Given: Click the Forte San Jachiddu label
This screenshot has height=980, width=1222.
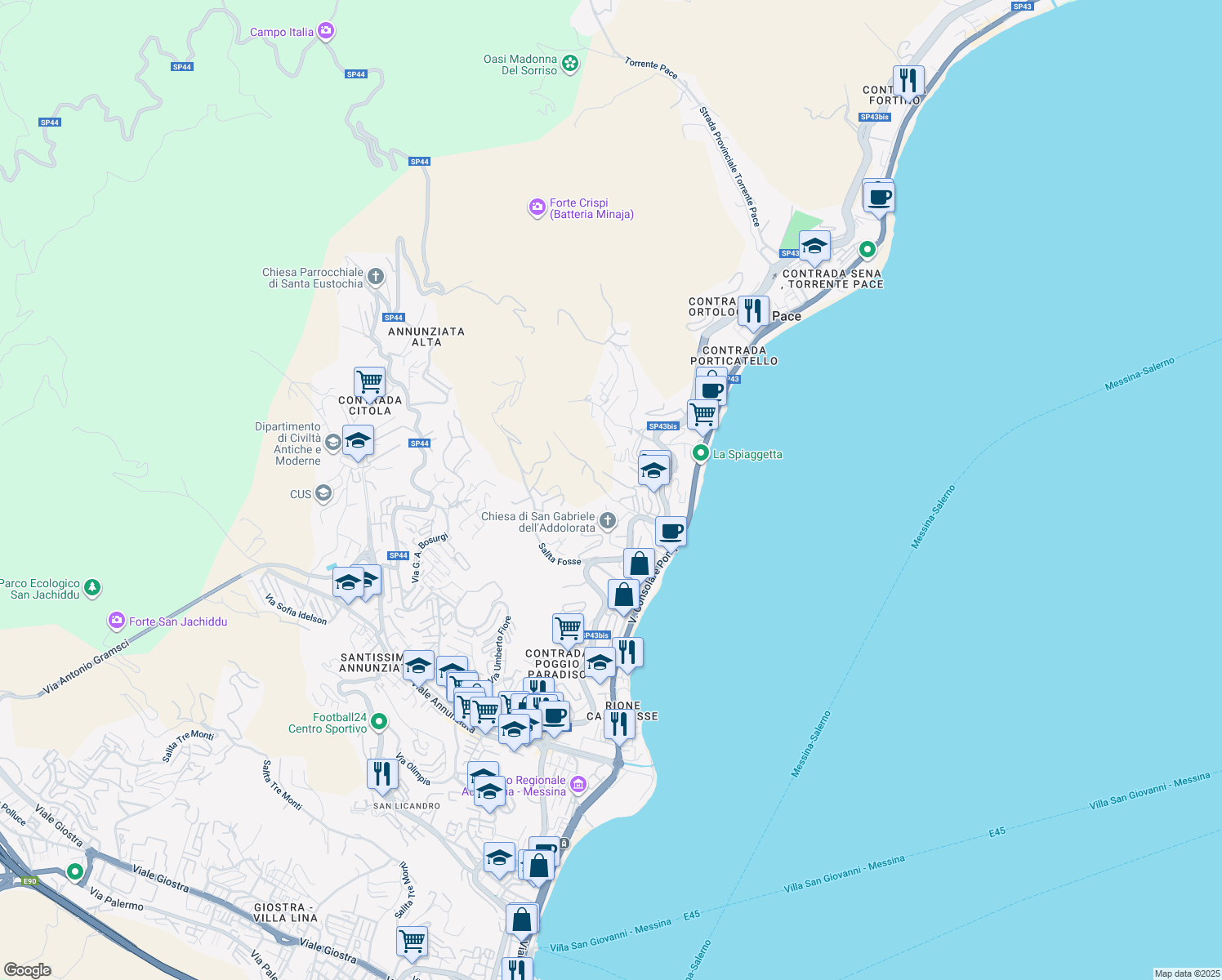Looking at the screenshot, I should 178,621.
